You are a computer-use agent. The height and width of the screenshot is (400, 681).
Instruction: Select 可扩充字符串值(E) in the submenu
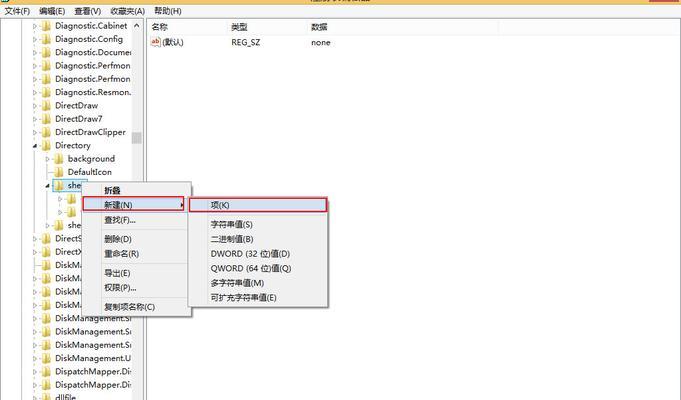(x=258, y=298)
